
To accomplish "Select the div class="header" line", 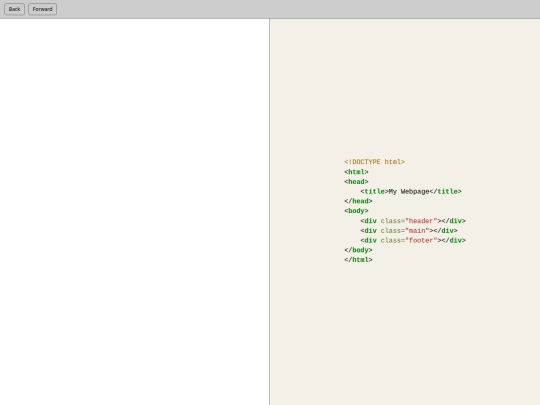I will click(x=413, y=221).
